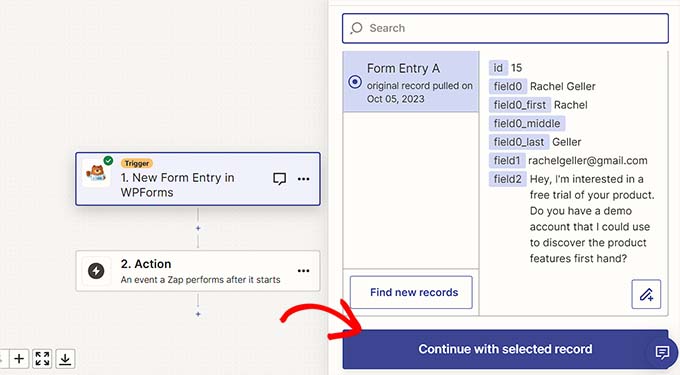
Task: Click the download export icon
Action: 65,359
